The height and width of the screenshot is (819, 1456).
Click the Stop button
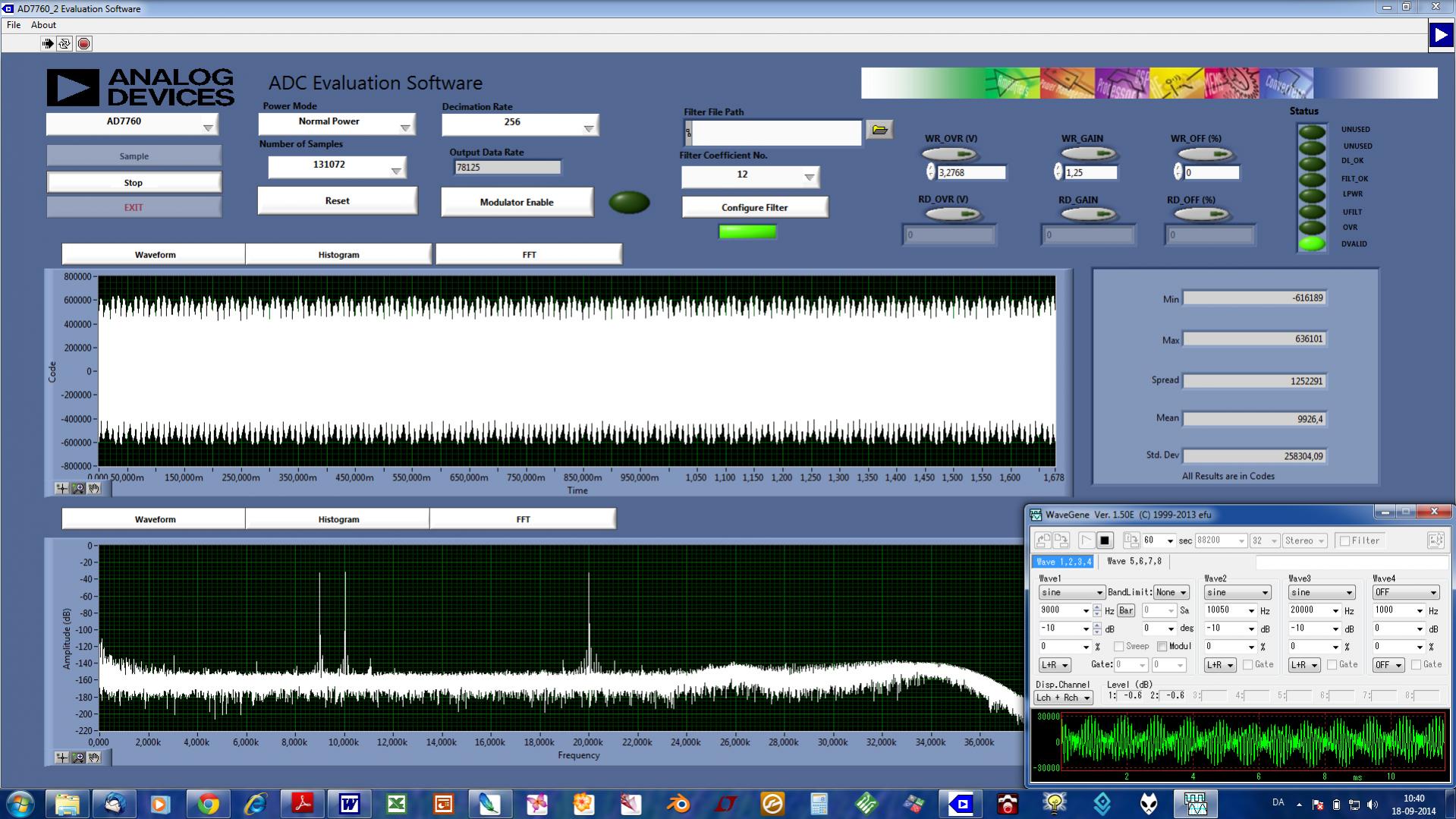[134, 182]
